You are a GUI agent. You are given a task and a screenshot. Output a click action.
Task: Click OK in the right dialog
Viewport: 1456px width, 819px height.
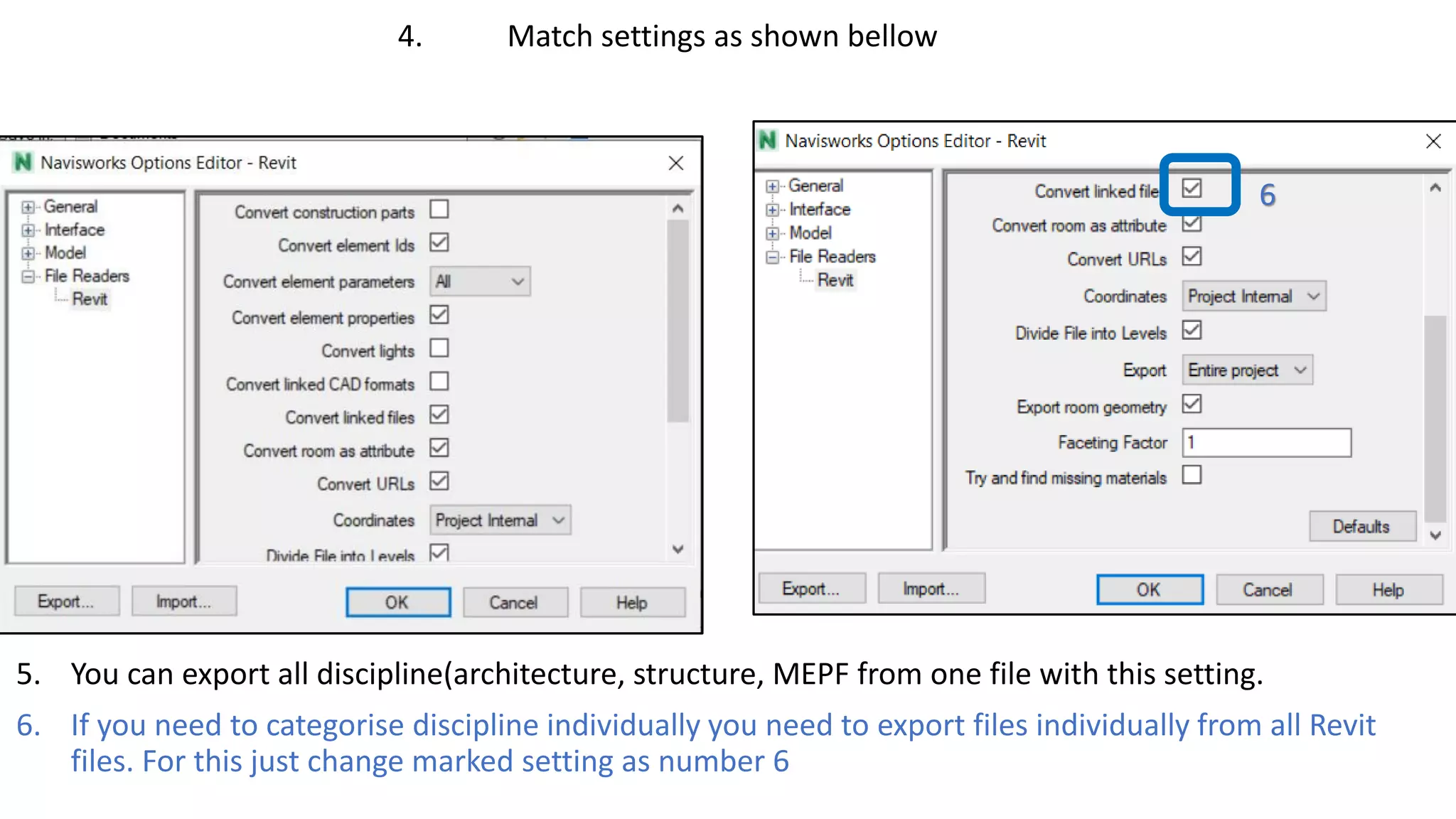(x=1150, y=589)
